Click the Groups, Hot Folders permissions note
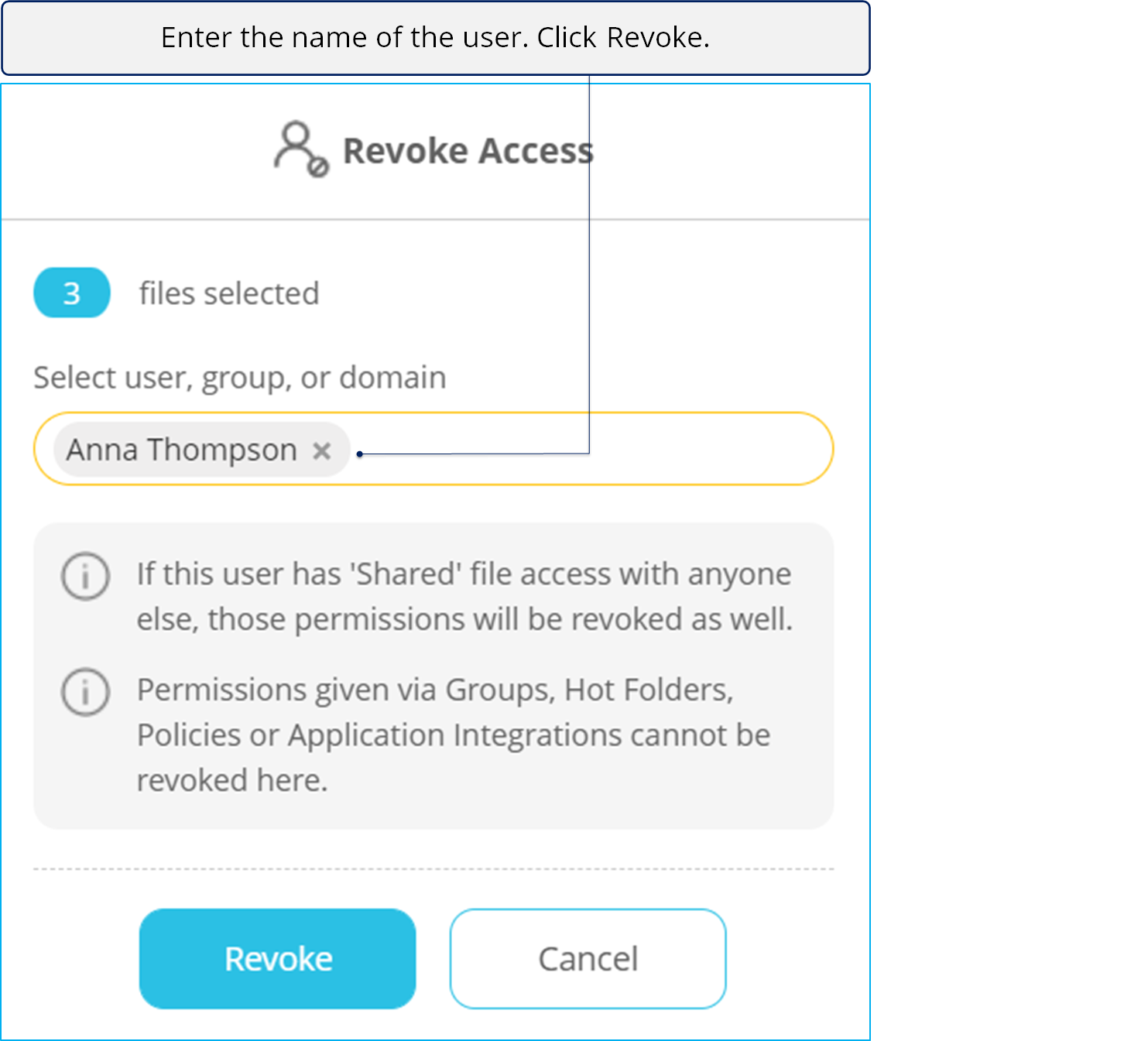1148x1041 pixels. pyautogui.click(x=454, y=735)
